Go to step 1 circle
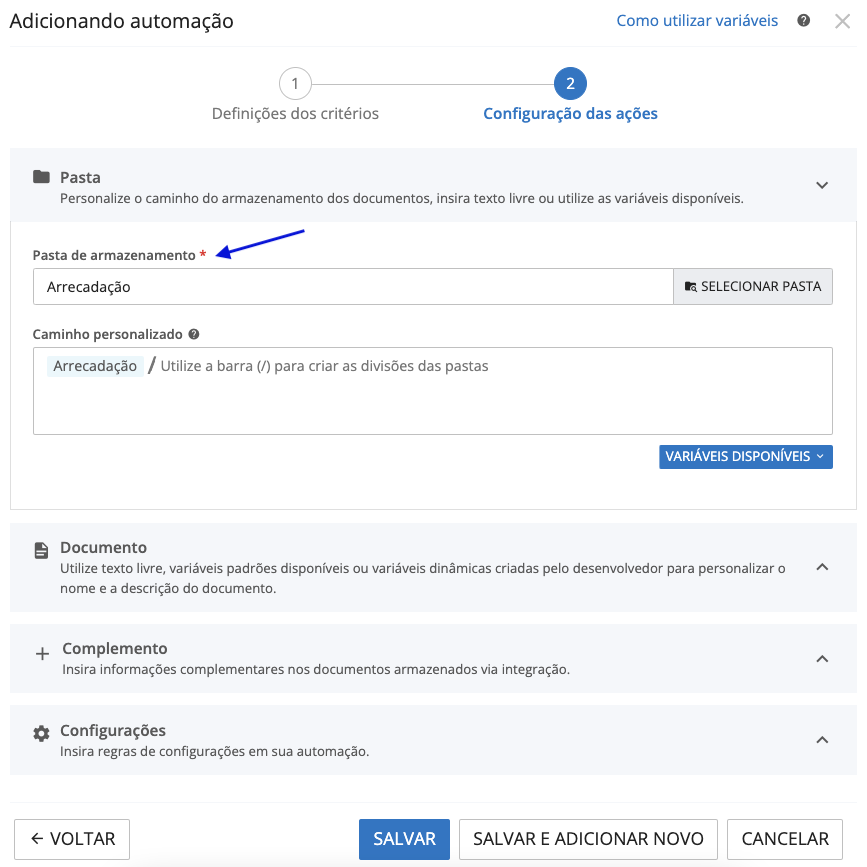This screenshot has width=867, height=867. coord(295,84)
